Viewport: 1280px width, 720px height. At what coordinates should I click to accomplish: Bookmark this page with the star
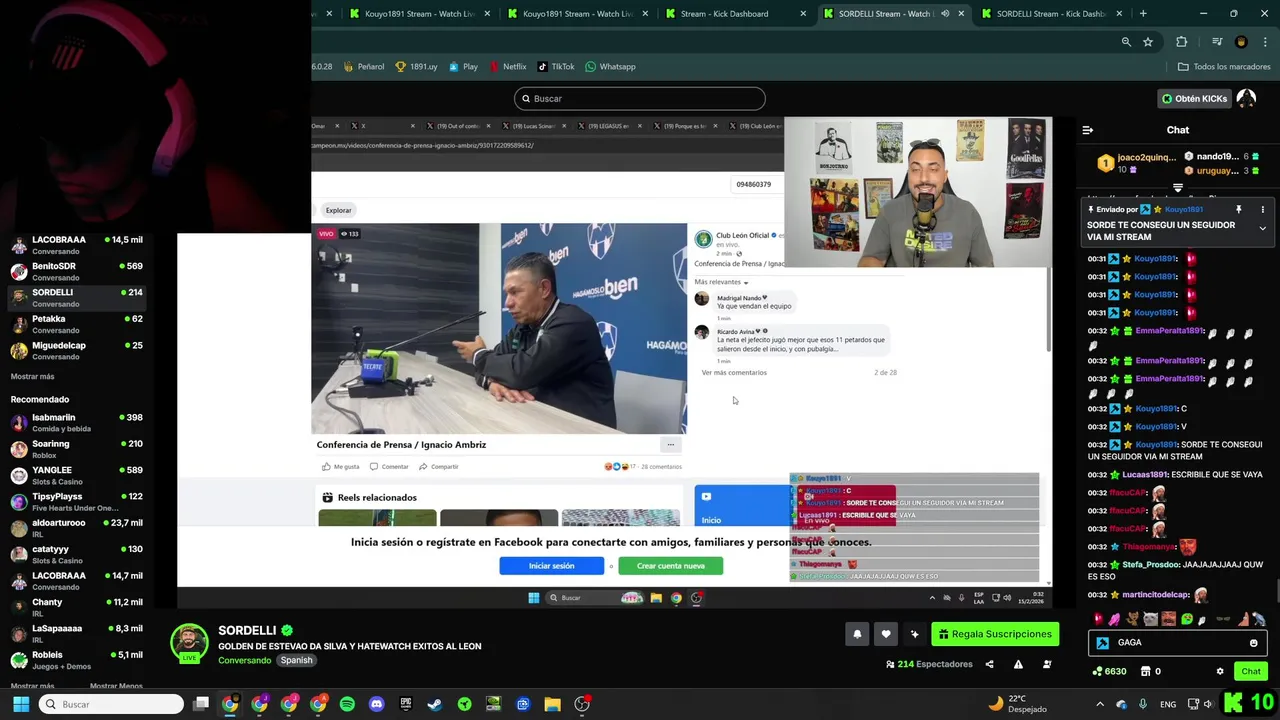pyautogui.click(x=1148, y=42)
